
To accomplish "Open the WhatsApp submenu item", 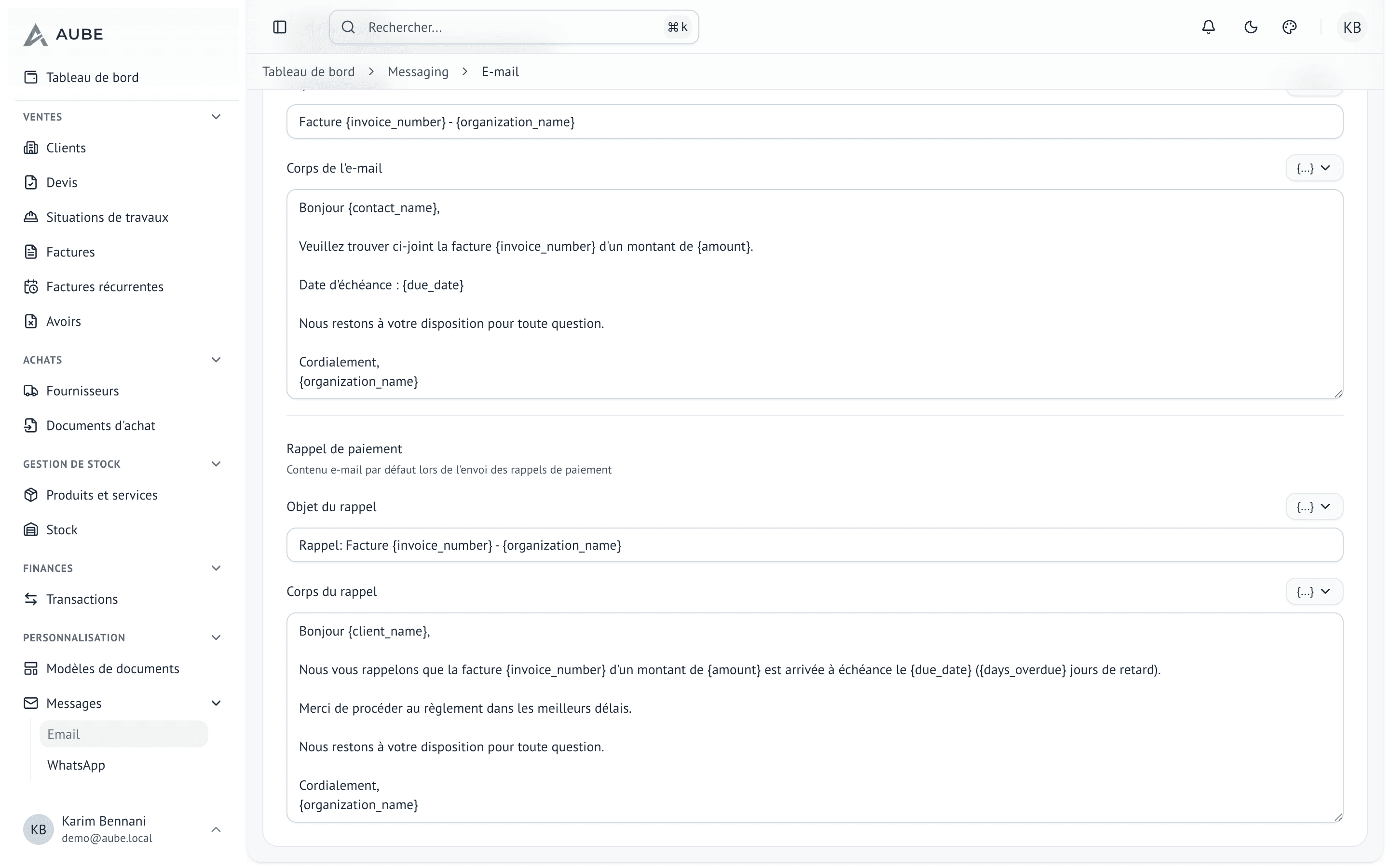I will coord(123,765).
